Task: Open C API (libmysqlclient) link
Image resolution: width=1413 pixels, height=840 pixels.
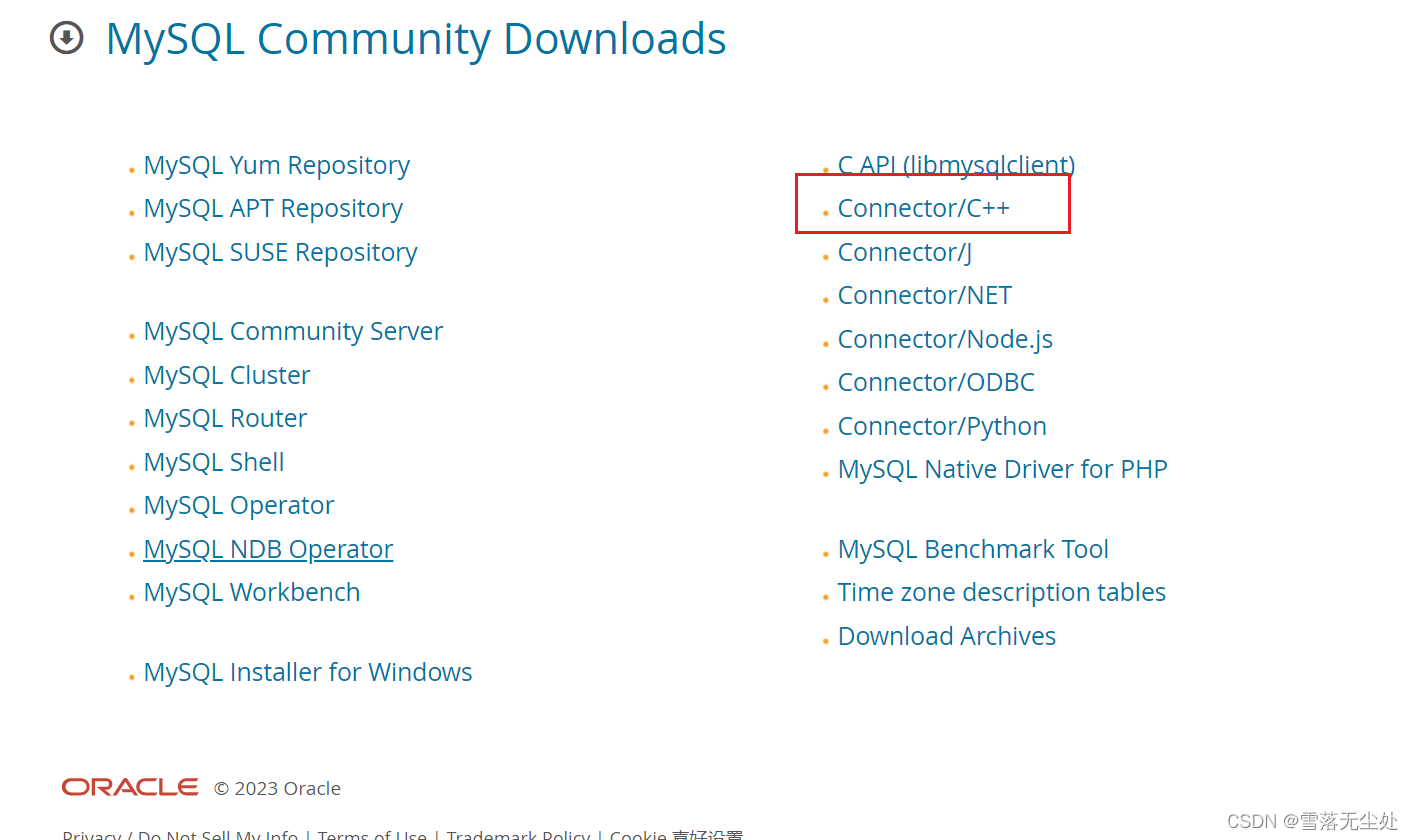Action: (x=957, y=165)
